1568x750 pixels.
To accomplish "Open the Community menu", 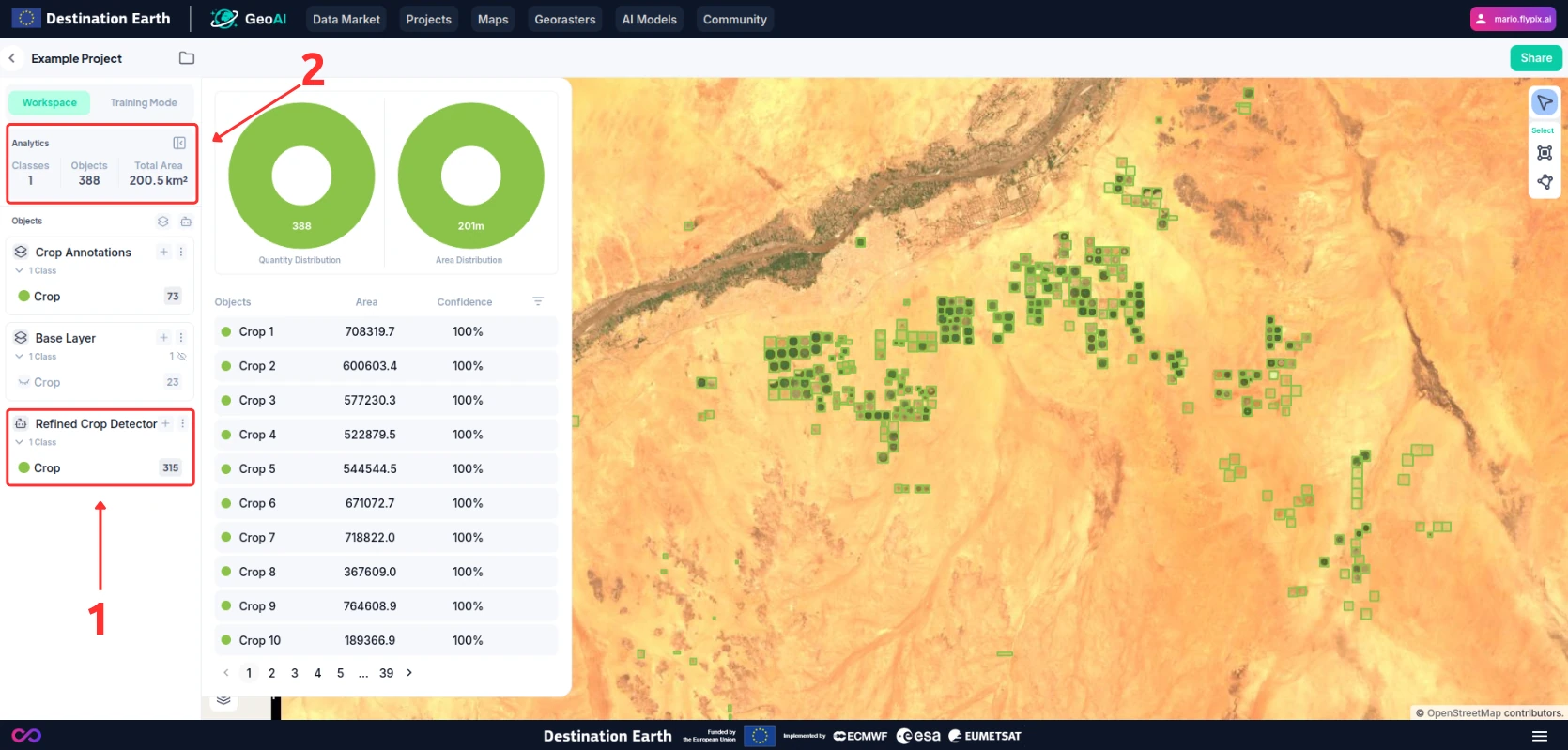I will click(x=735, y=19).
